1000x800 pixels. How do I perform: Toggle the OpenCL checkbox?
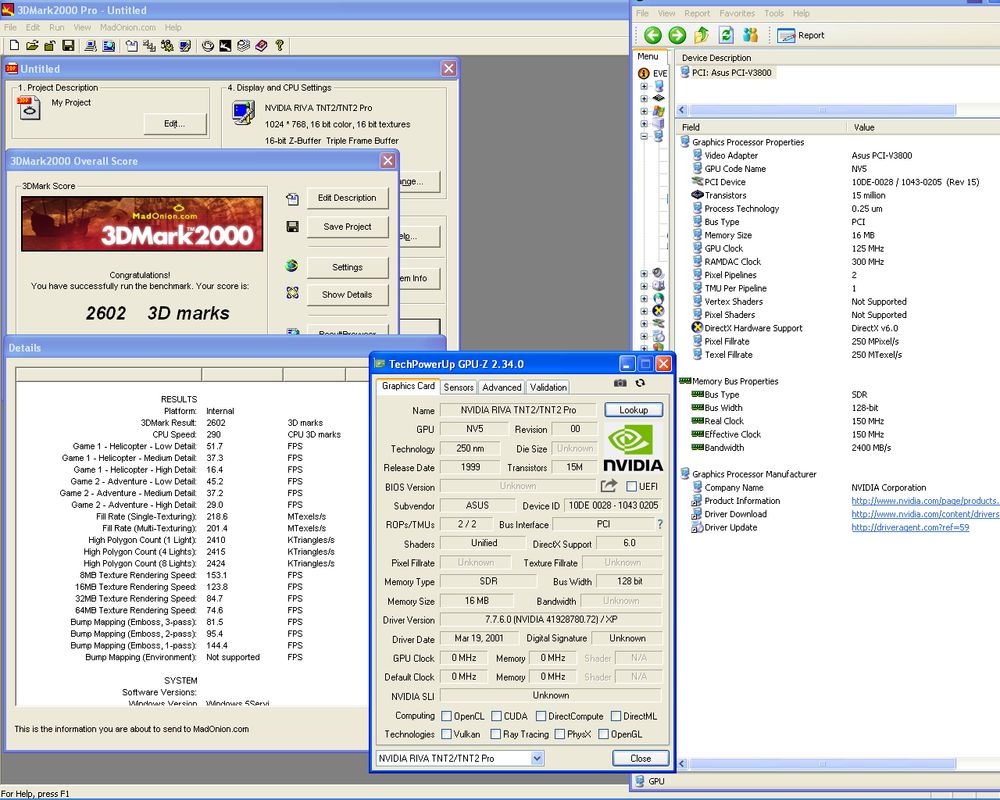(447, 716)
